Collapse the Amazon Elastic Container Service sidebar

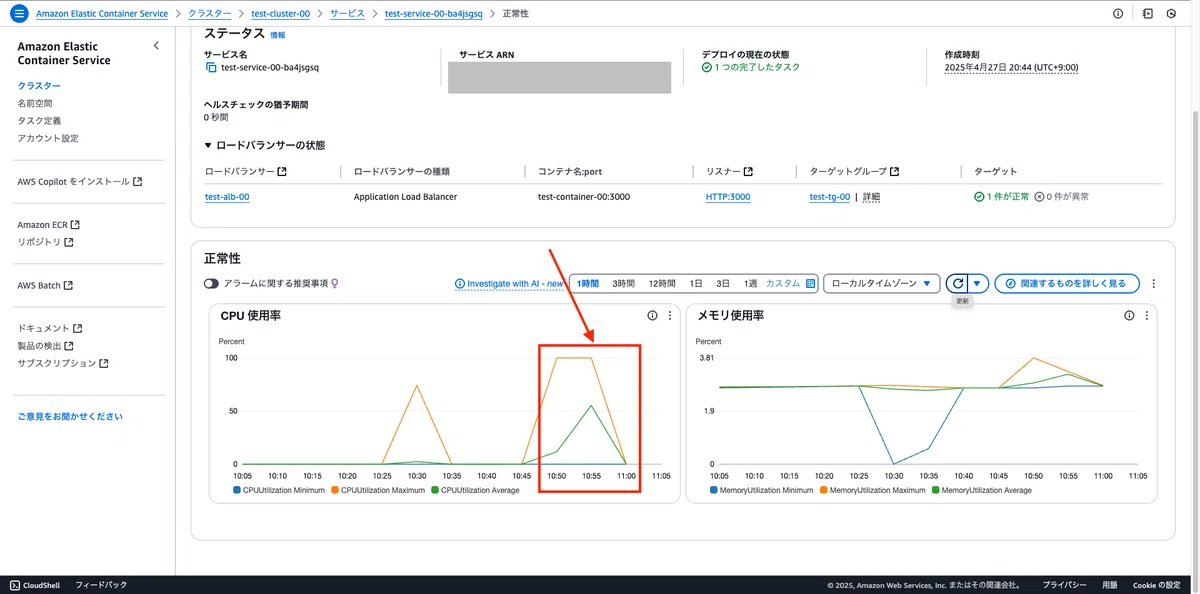coord(156,46)
